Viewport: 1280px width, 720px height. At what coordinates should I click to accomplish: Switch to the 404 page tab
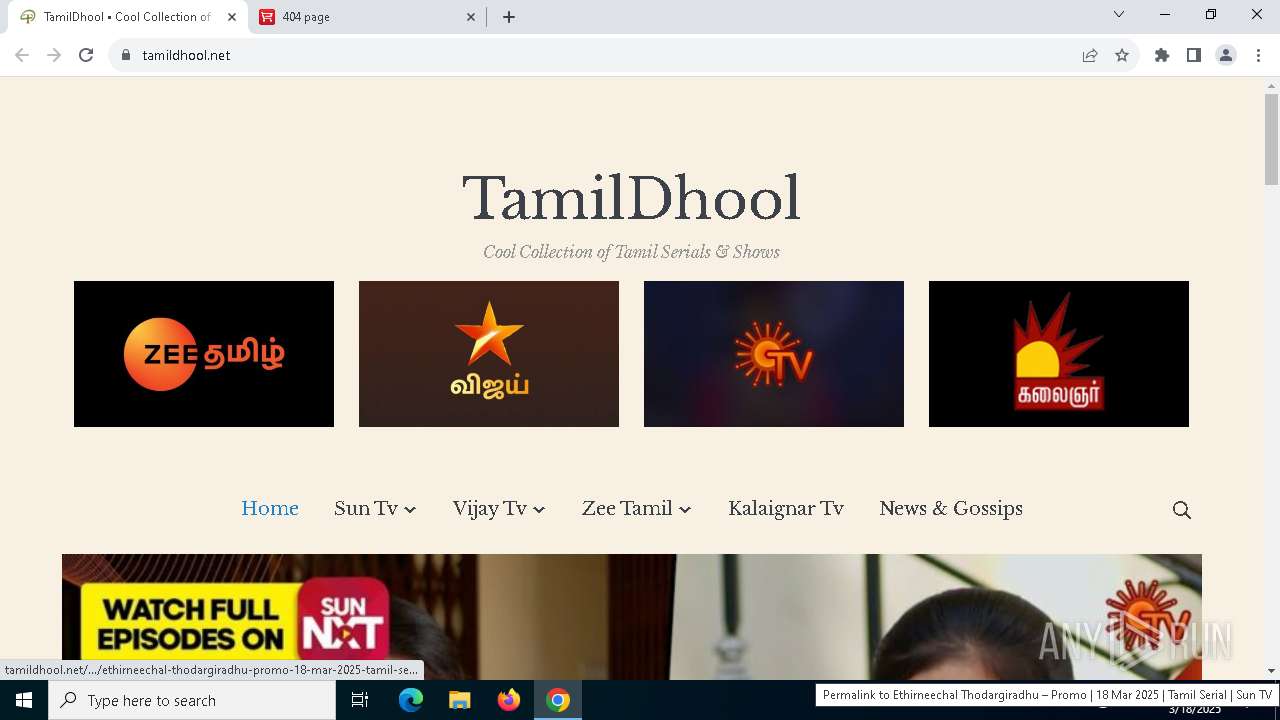[366, 17]
